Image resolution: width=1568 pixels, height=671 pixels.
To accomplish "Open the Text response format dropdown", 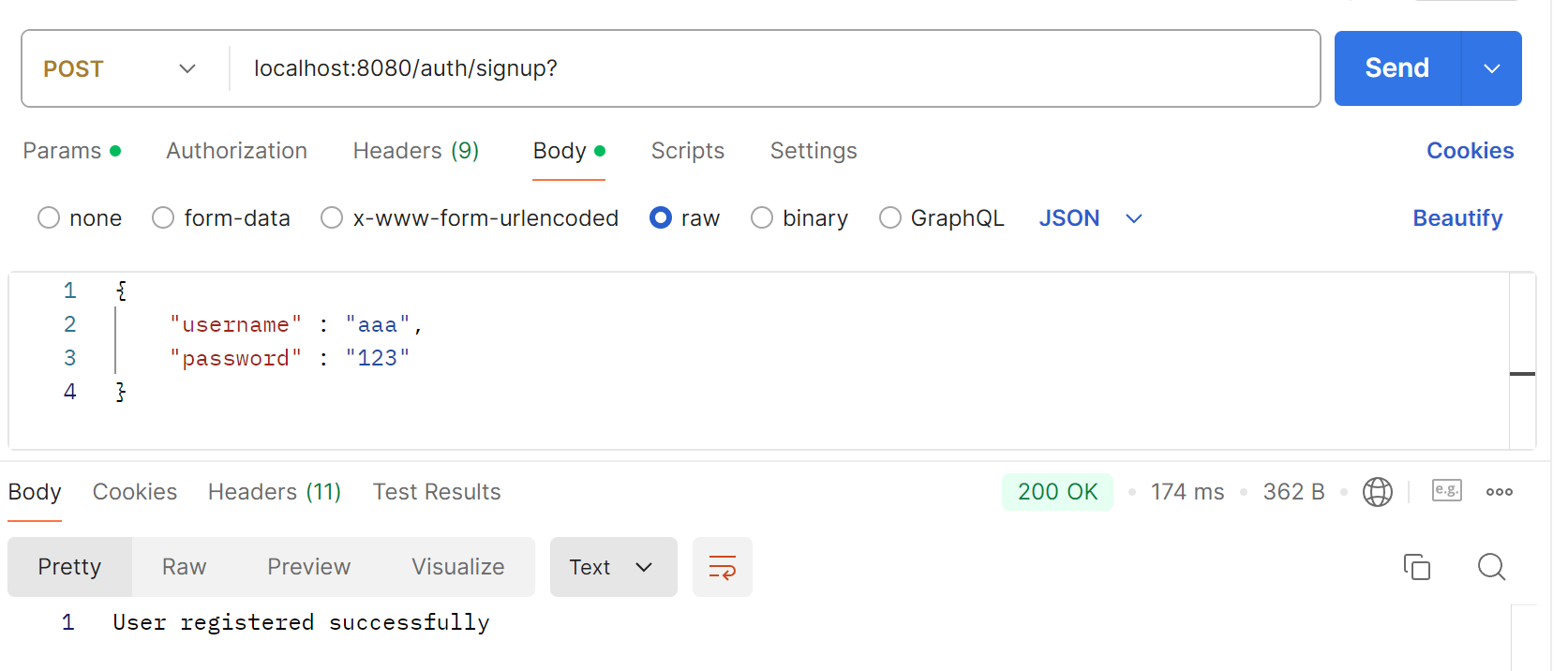I will tap(613, 567).
